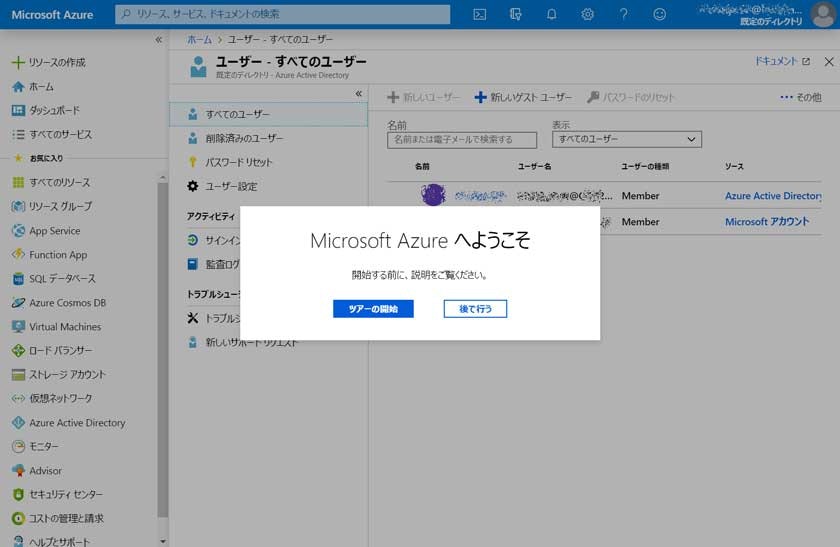
Task: Open リソース グループ icon
Action: pyautogui.click(x=18, y=206)
